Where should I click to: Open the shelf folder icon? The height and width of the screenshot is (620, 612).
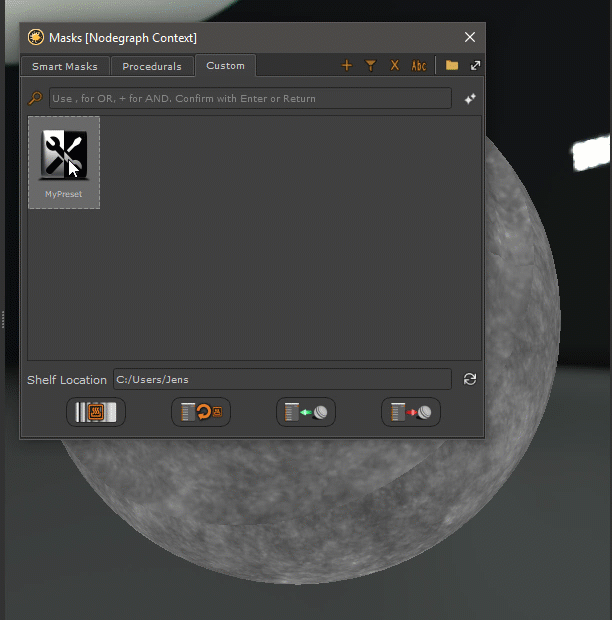coord(452,66)
